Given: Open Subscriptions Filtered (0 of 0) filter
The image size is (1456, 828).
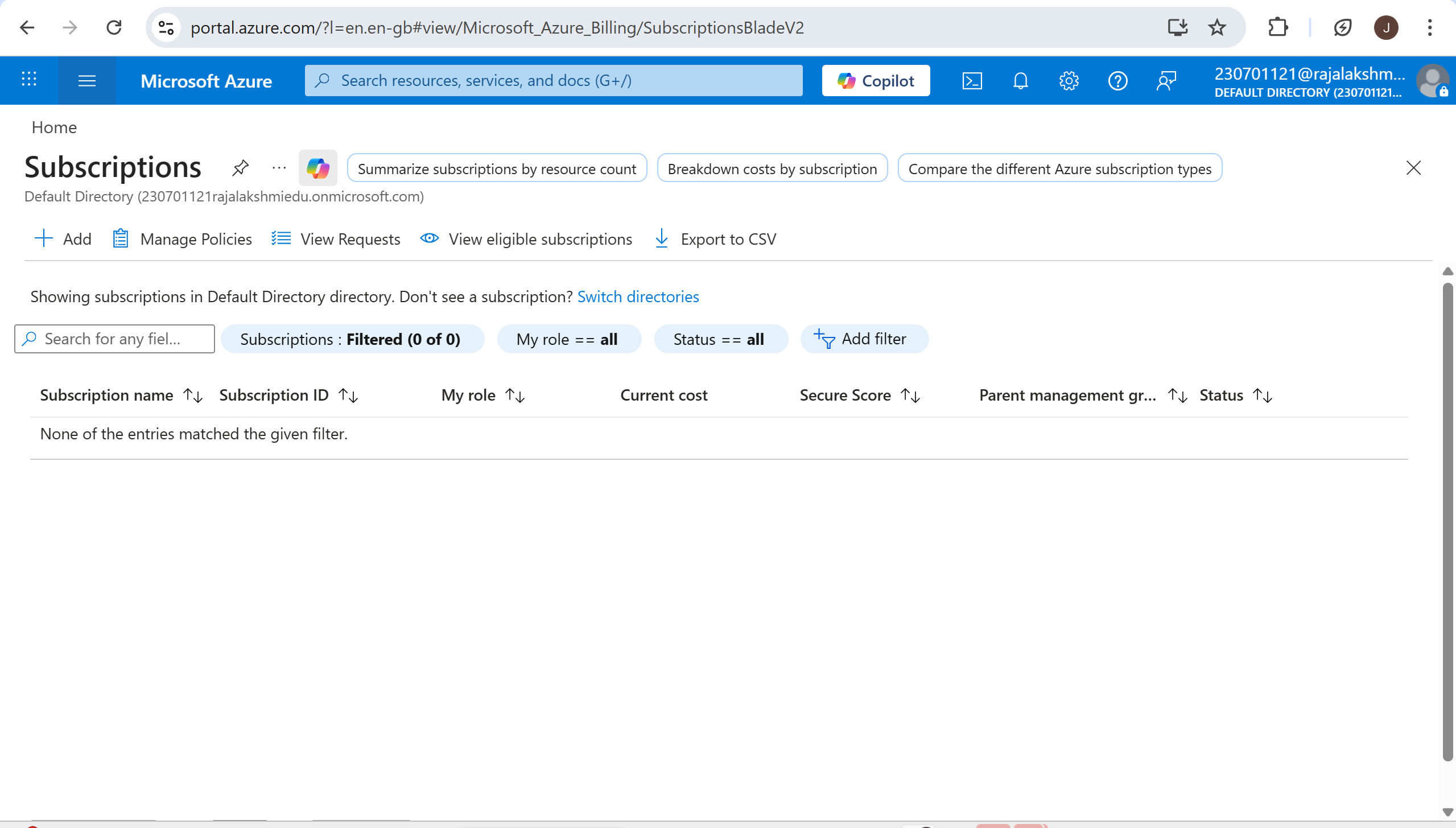Looking at the screenshot, I should point(352,339).
